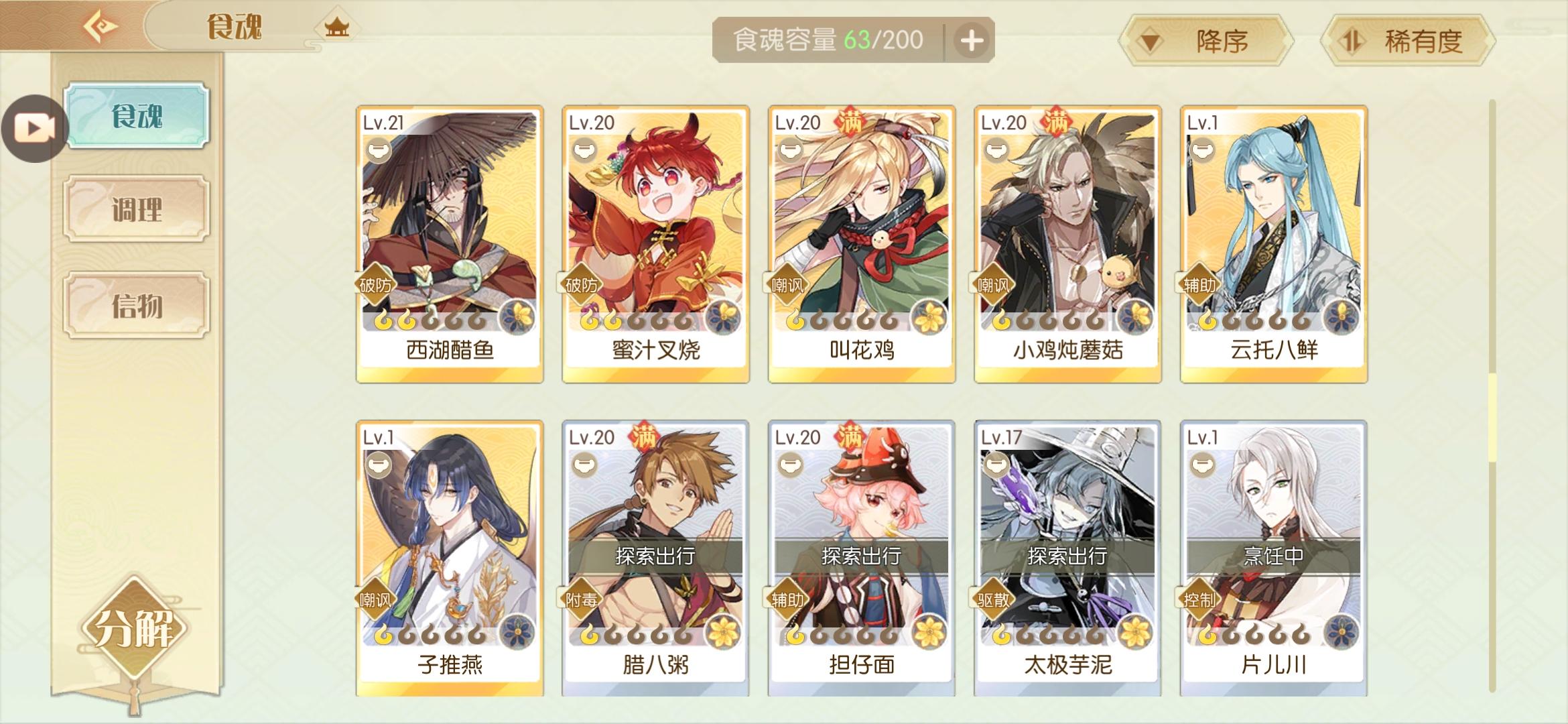Screen dimensions: 1568x724
Task: Select the 小鸡炖蘑菇 card
Action: coord(1067,244)
